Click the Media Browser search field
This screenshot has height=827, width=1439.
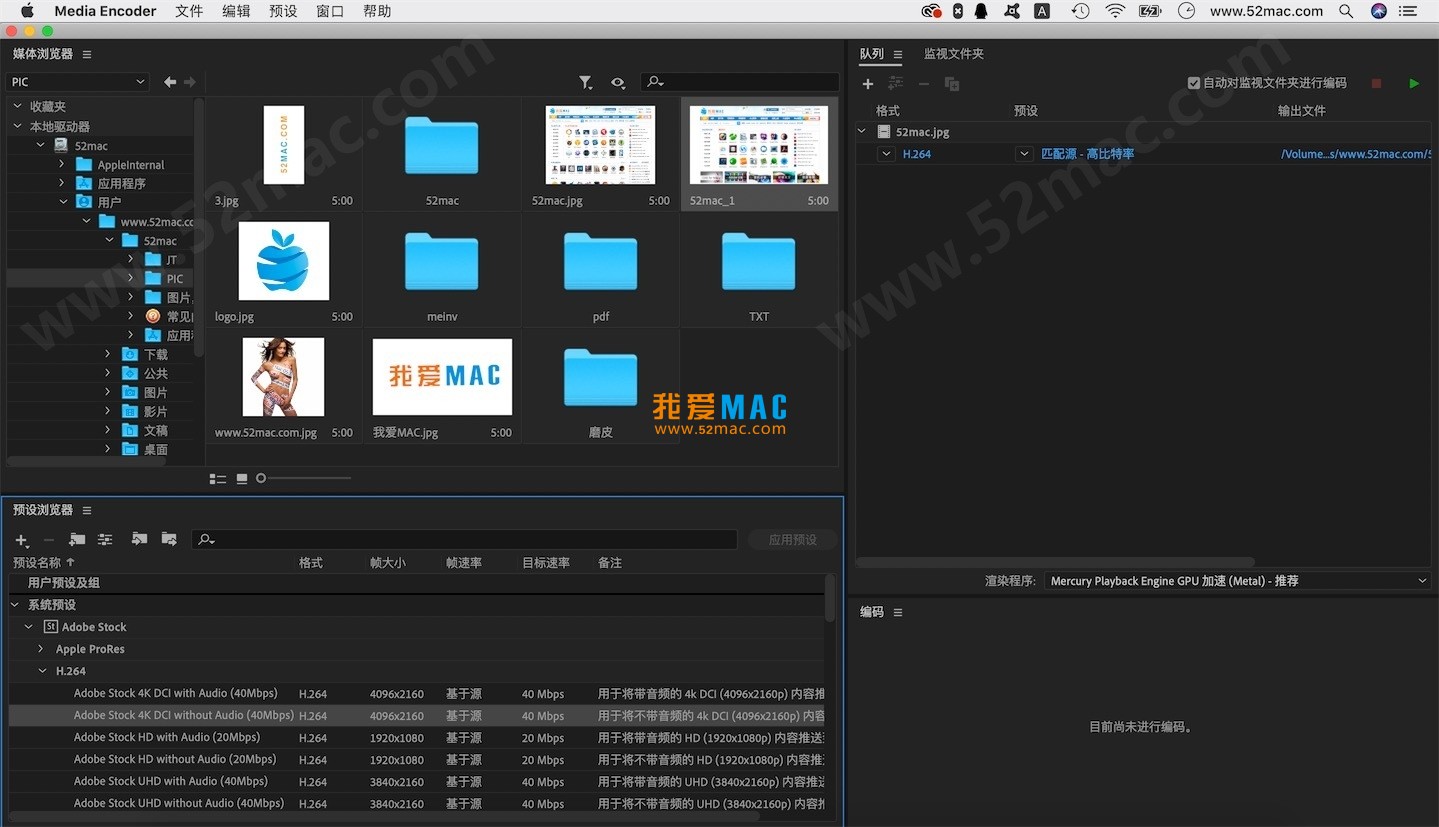[x=740, y=82]
